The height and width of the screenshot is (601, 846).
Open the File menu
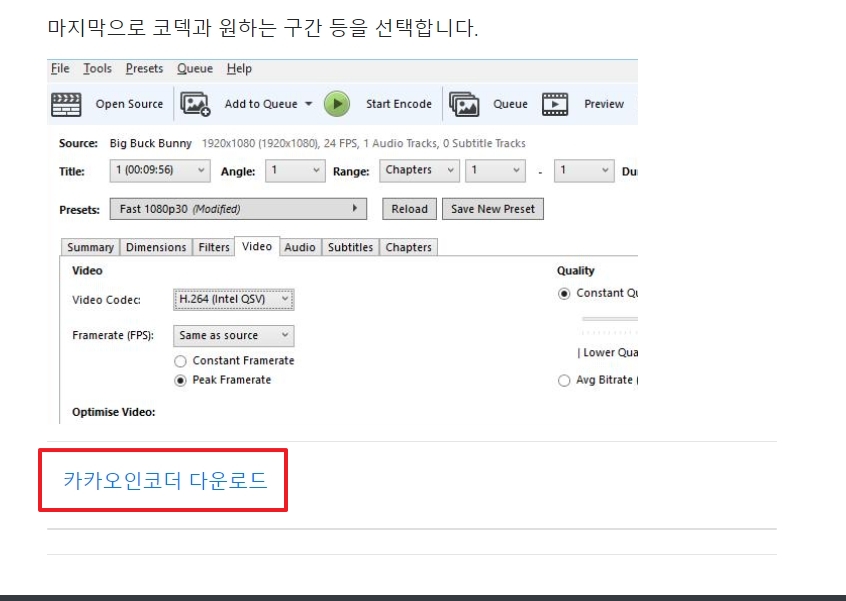(60, 69)
